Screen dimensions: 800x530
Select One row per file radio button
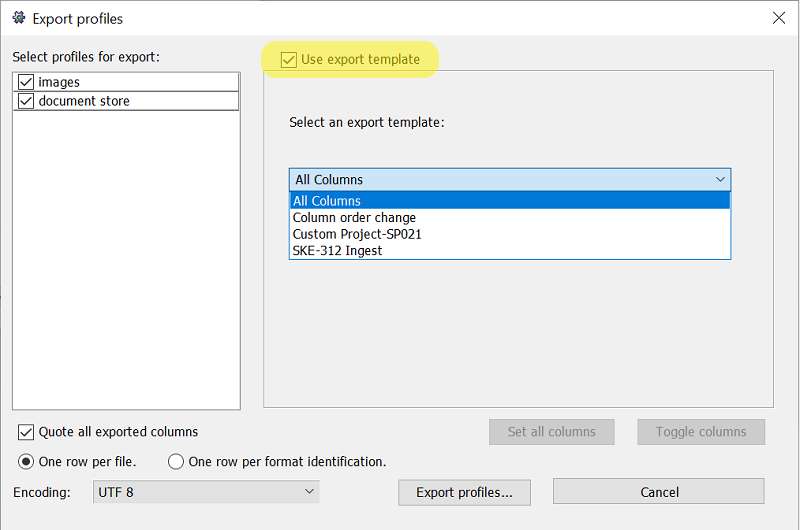[26, 462]
